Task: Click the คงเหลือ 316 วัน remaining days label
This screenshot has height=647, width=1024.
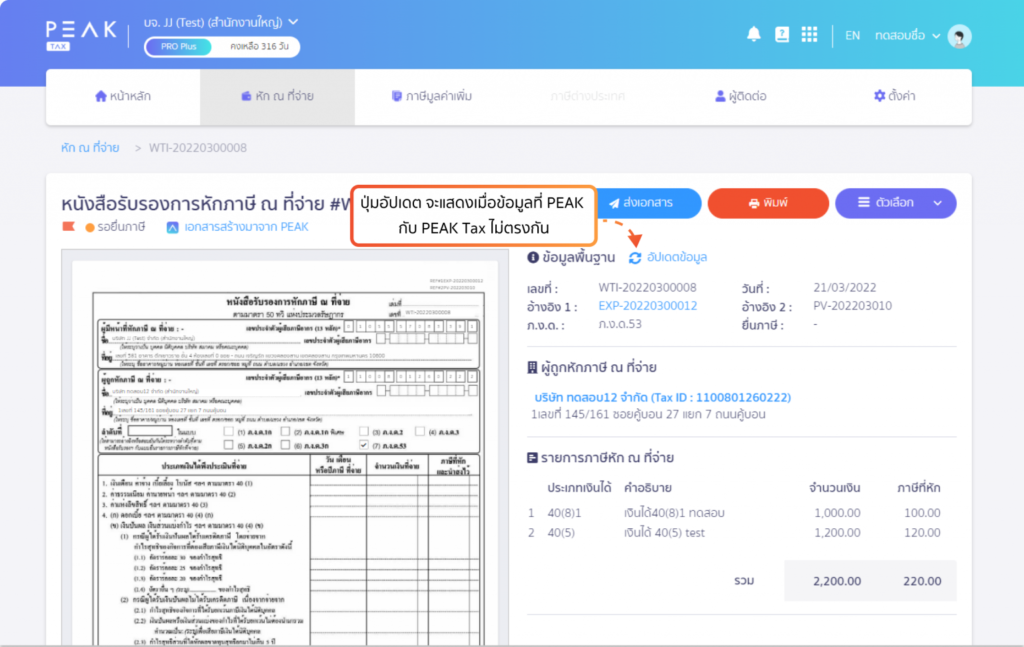Action: point(259,46)
